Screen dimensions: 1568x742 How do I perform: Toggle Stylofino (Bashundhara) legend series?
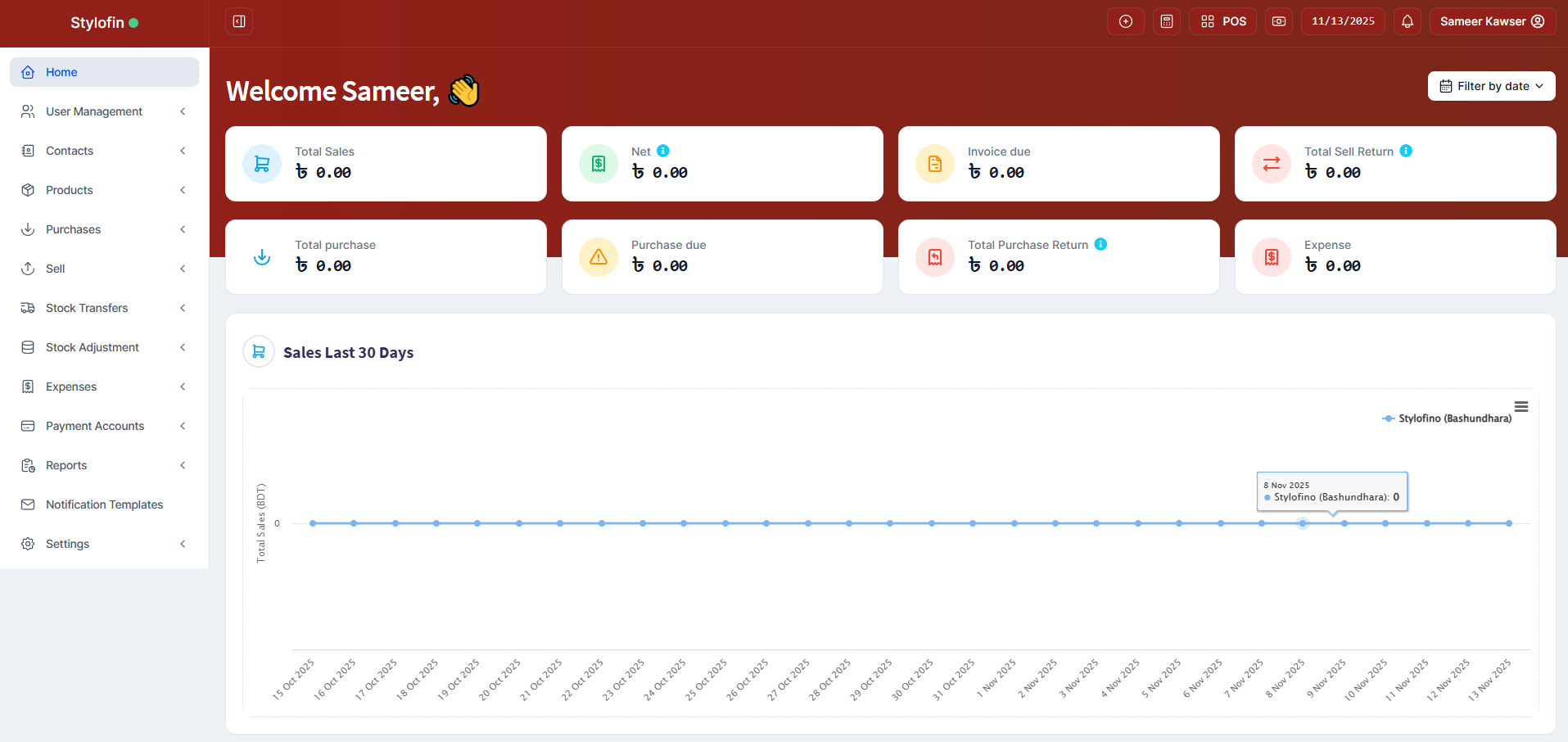pyautogui.click(x=1447, y=419)
